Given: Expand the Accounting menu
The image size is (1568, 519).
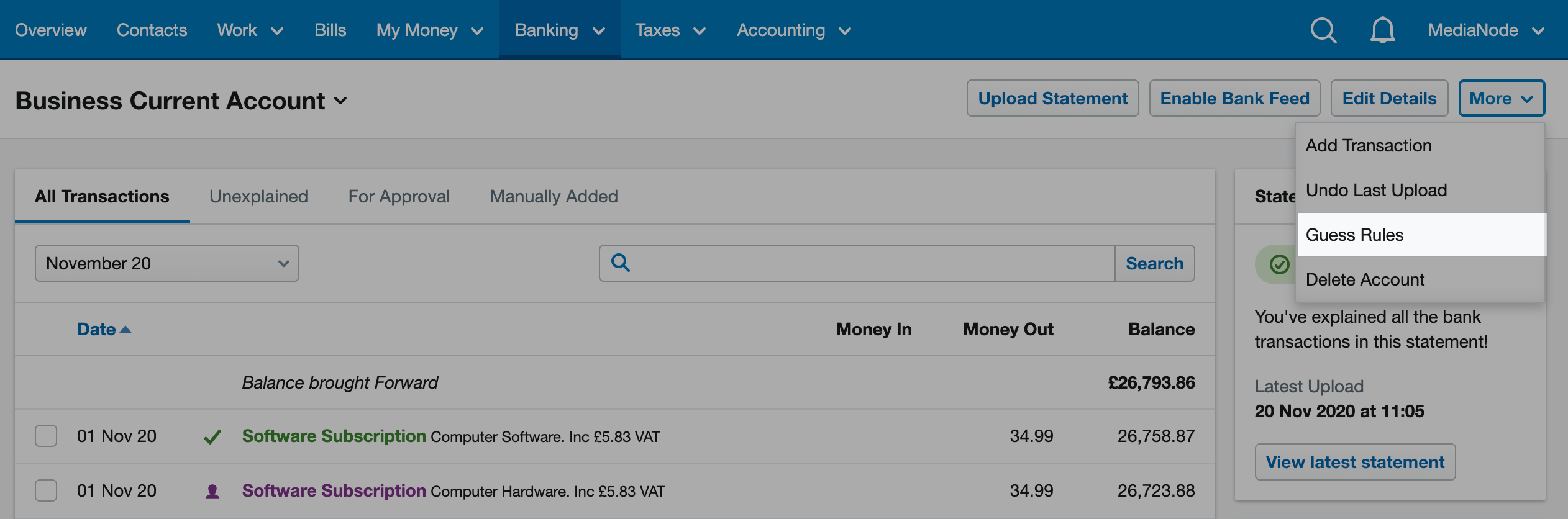Looking at the screenshot, I should pos(794,30).
